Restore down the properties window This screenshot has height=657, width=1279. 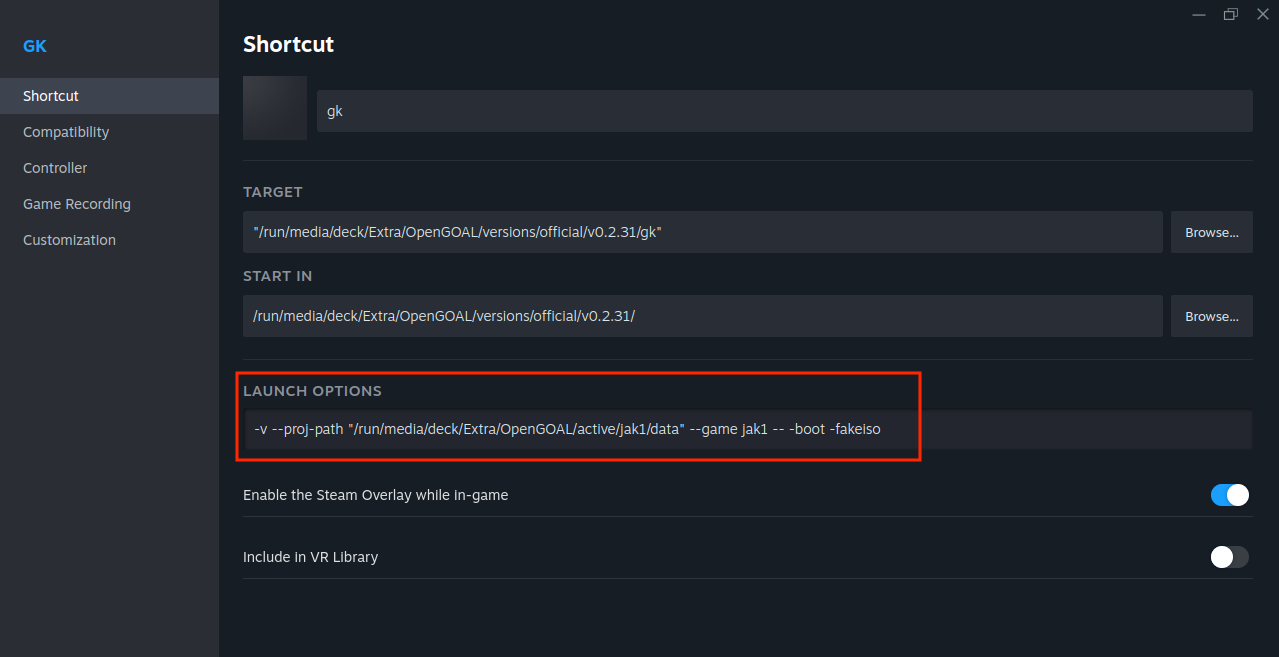[x=1230, y=14]
